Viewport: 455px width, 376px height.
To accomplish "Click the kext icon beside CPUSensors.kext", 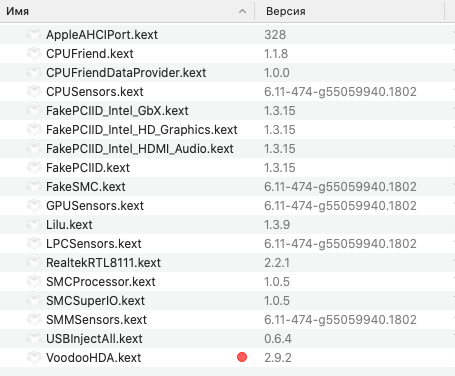I will [x=34, y=91].
